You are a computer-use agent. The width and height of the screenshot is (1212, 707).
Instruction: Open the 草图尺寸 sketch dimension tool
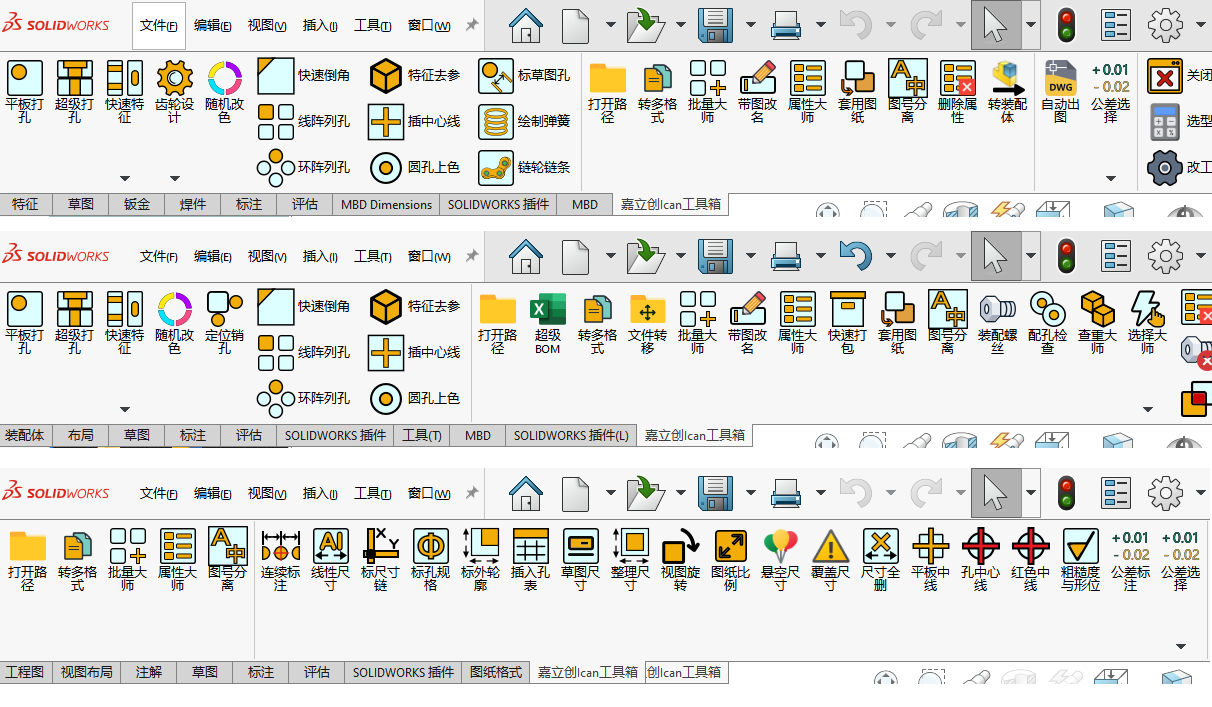pos(580,560)
